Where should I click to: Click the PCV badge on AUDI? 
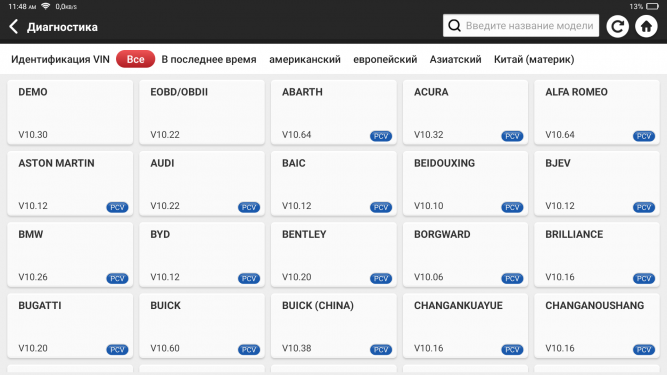249,207
